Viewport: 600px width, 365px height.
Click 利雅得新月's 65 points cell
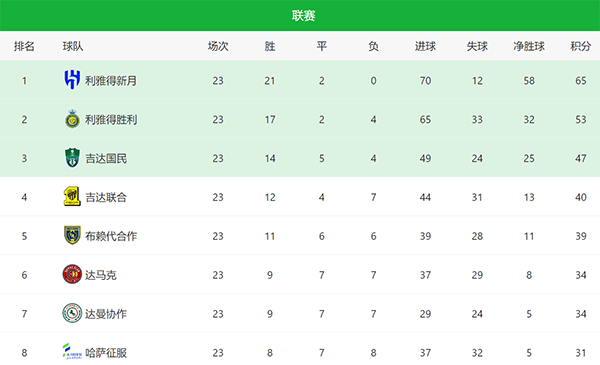[580, 81]
